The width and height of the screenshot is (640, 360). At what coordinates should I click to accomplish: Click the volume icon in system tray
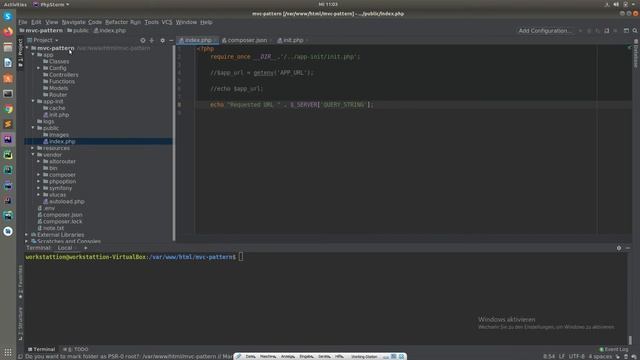[x=616, y=4]
